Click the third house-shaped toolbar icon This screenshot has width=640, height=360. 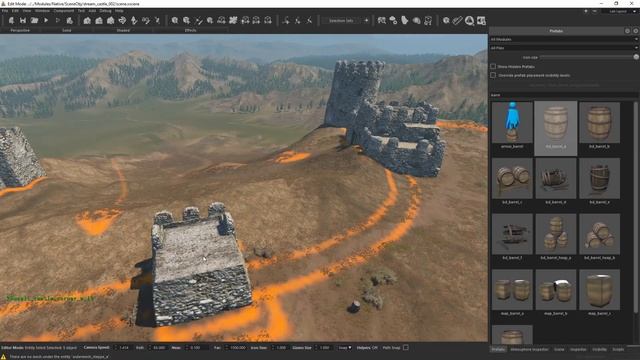110,20
